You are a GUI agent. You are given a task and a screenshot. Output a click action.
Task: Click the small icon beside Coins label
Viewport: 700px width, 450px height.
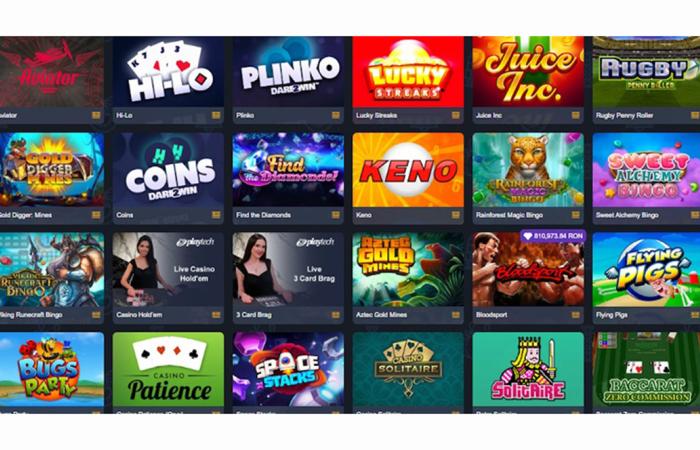(x=216, y=215)
